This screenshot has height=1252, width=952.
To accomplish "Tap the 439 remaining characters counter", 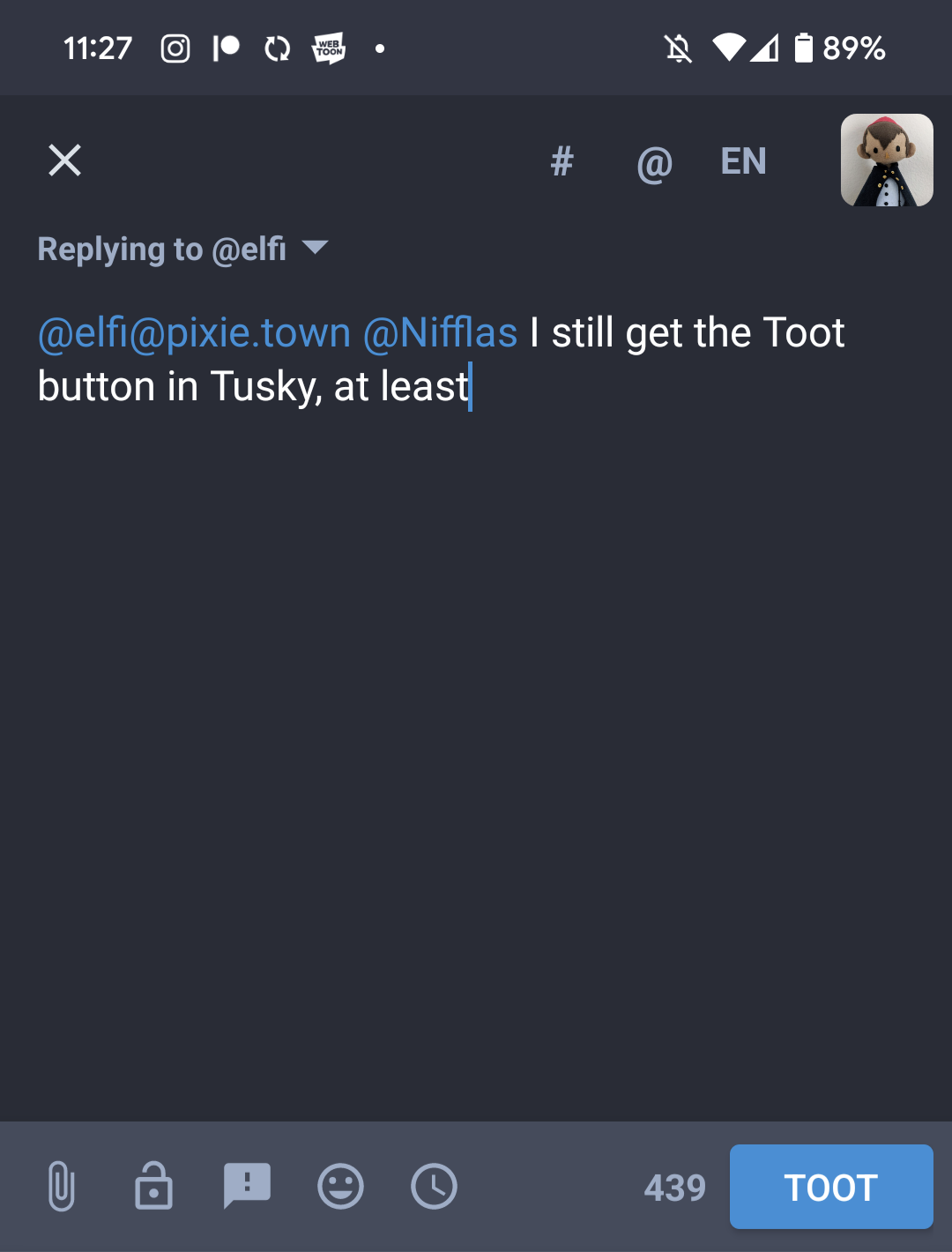I will coord(674,1188).
